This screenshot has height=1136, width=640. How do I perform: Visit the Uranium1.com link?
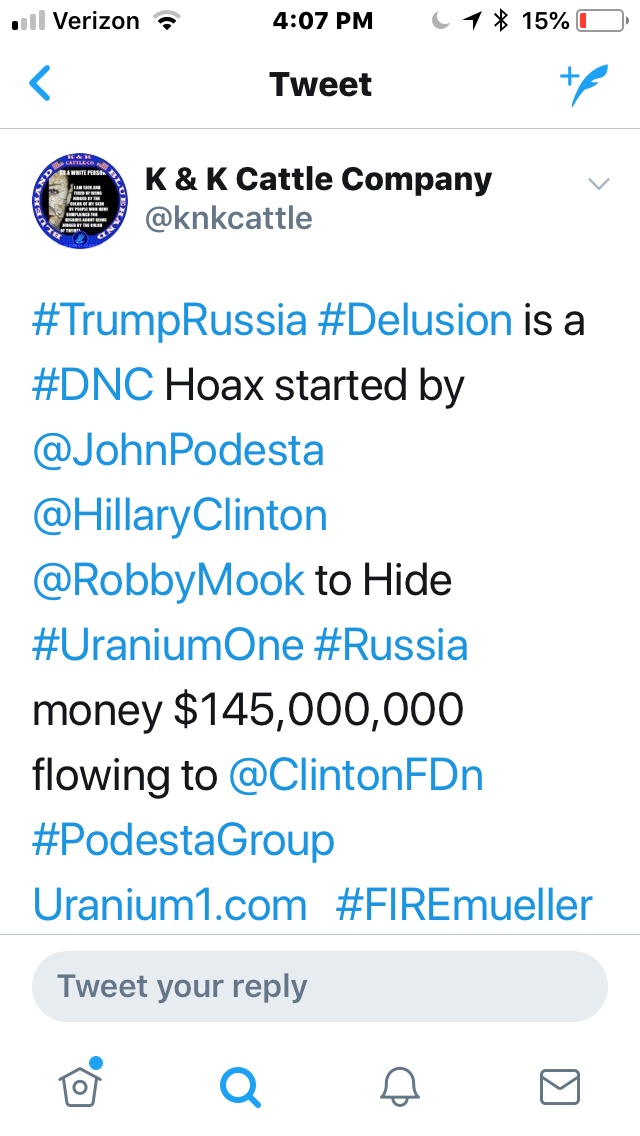tap(170, 905)
